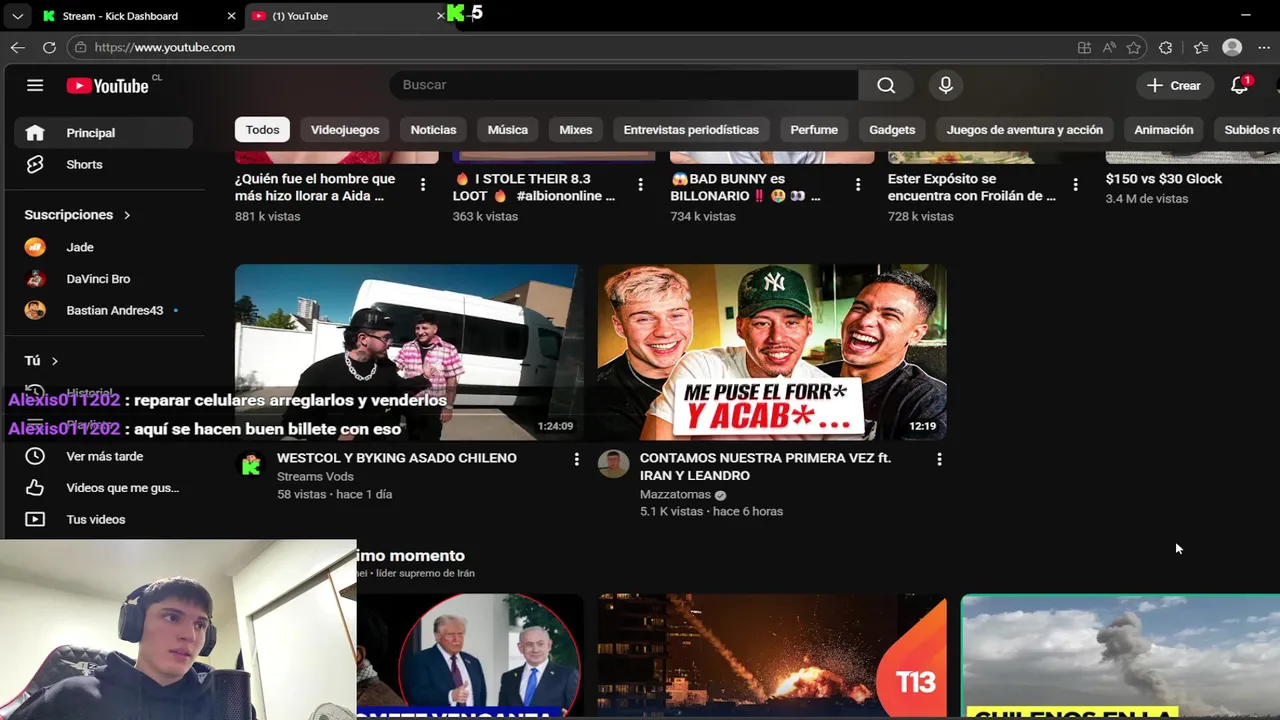Click the Mazzatomas channel avatar

point(613,464)
